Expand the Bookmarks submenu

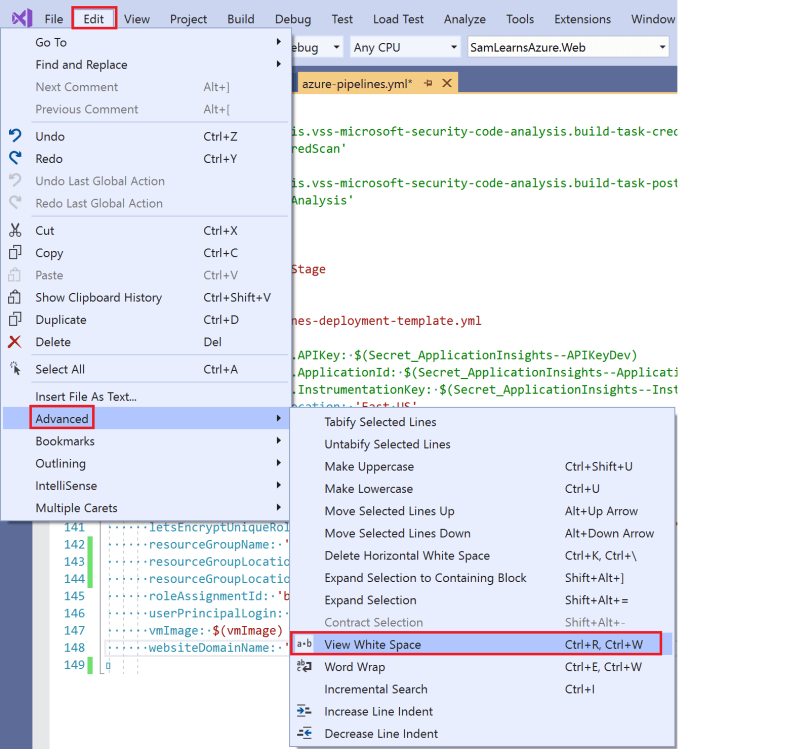click(146, 441)
